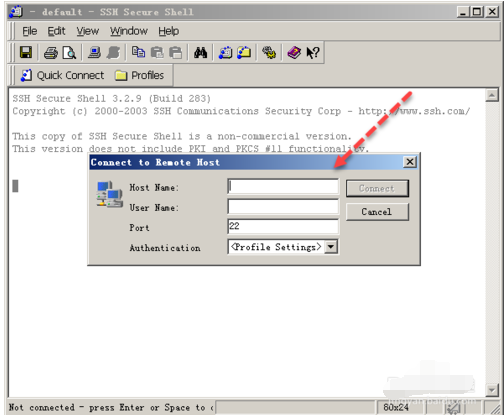The width and height of the screenshot is (504, 415).
Task: Click the Help book icon
Action: tap(294, 52)
